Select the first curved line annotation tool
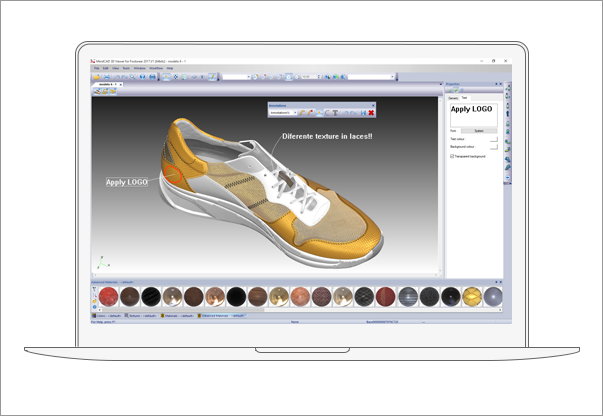Image resolution: width=603 pixels, height=416 pixels. 302,113
